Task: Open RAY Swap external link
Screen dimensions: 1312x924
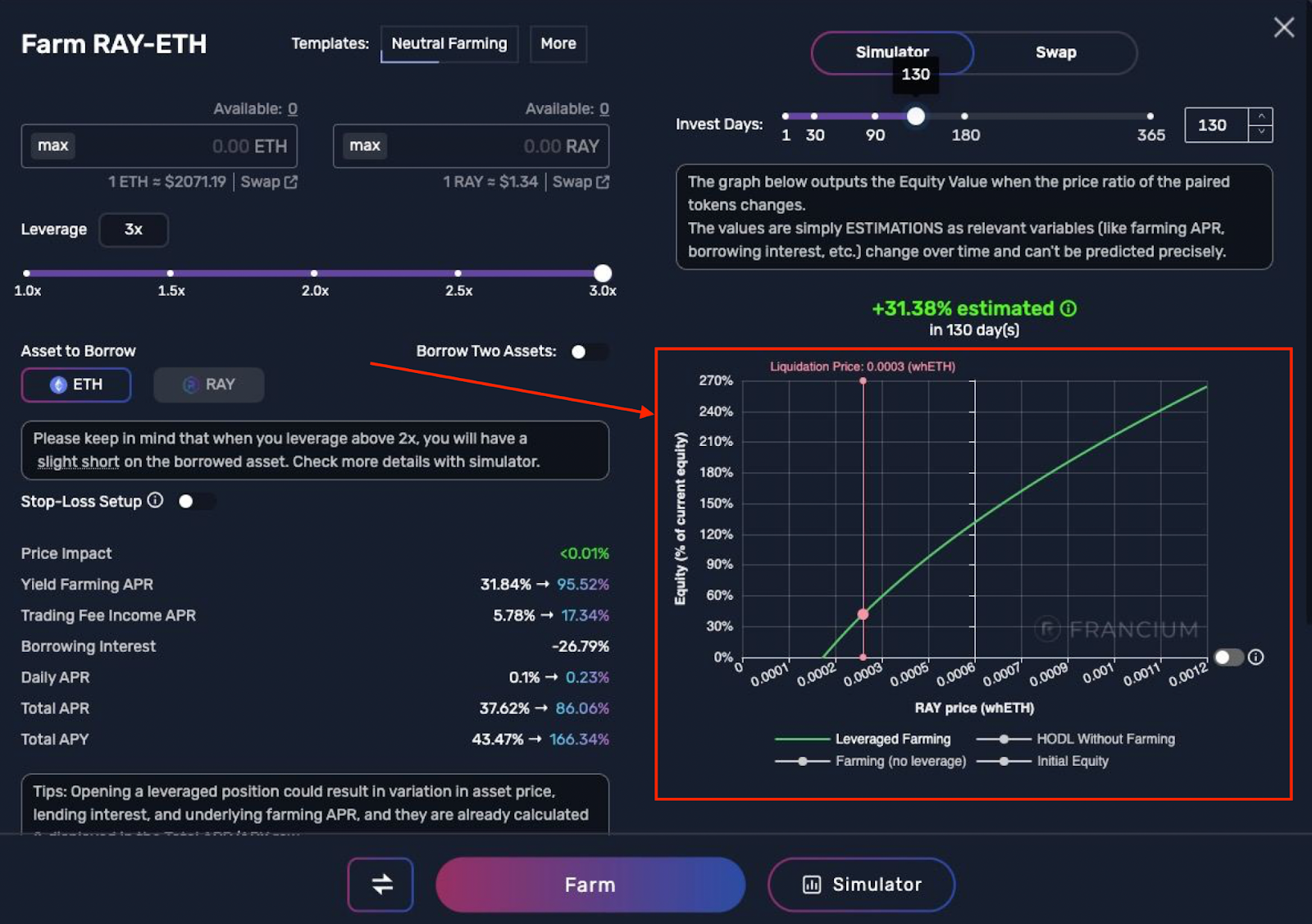Action: point(581,182)
